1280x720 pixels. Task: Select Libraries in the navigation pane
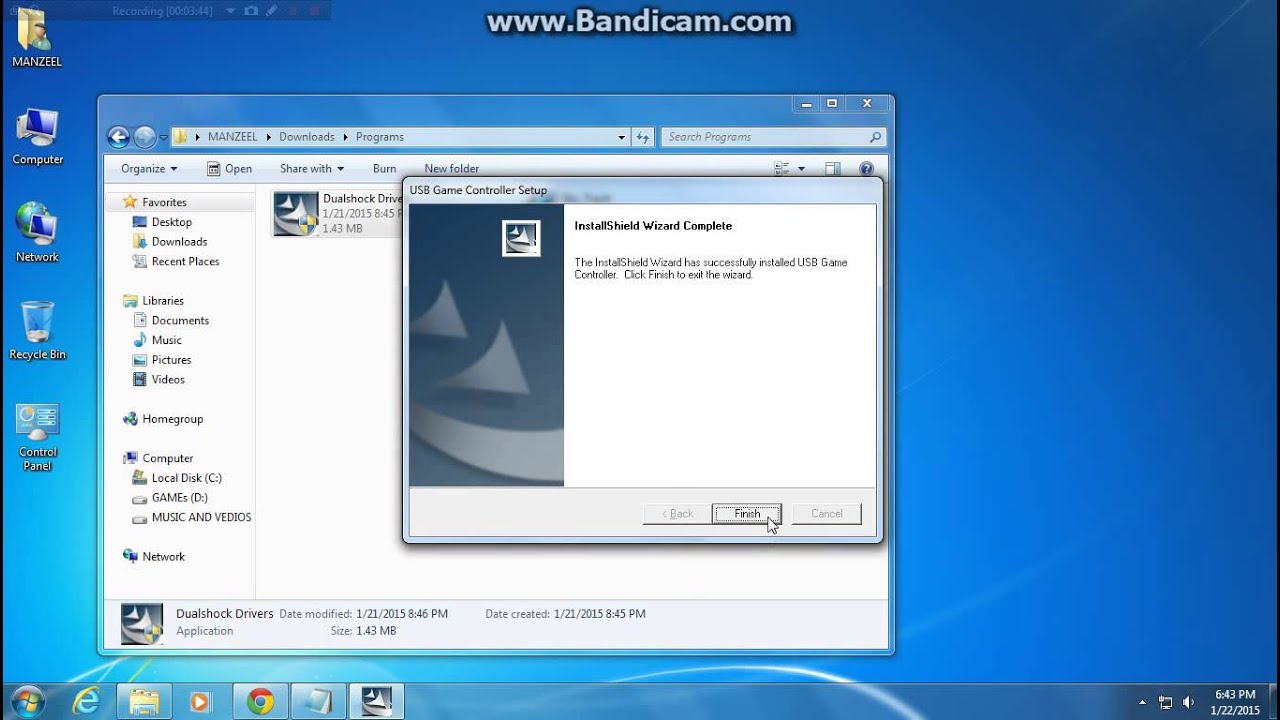tap(163, 300)
